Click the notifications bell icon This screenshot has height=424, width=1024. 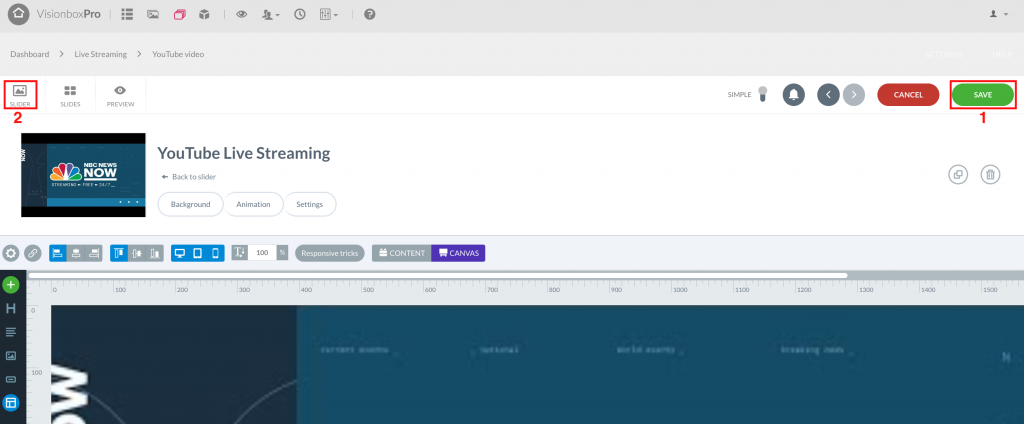[793, 95]
